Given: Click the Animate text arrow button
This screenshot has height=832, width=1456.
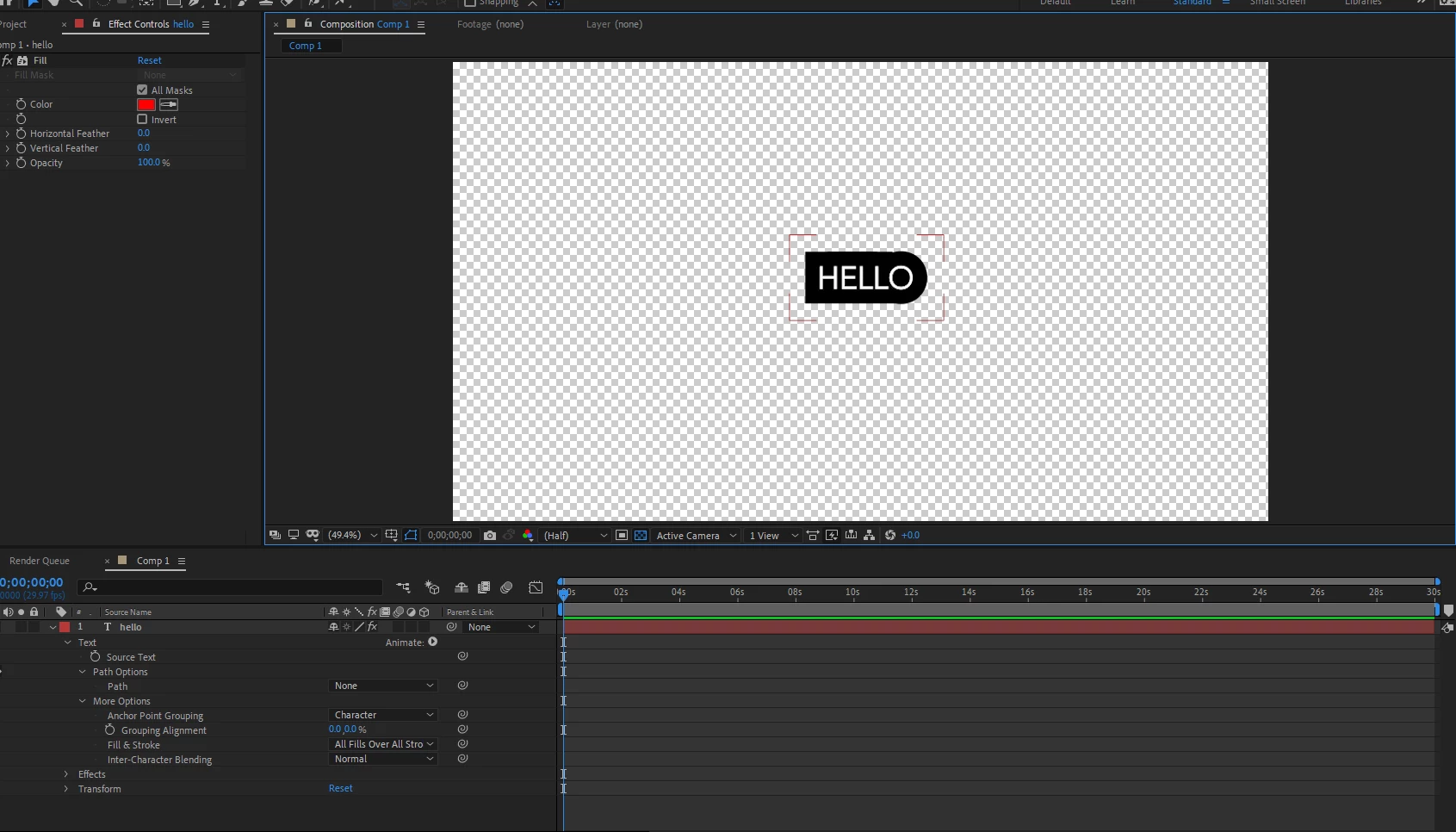Looking at the screenshot, I should (433, 642).
